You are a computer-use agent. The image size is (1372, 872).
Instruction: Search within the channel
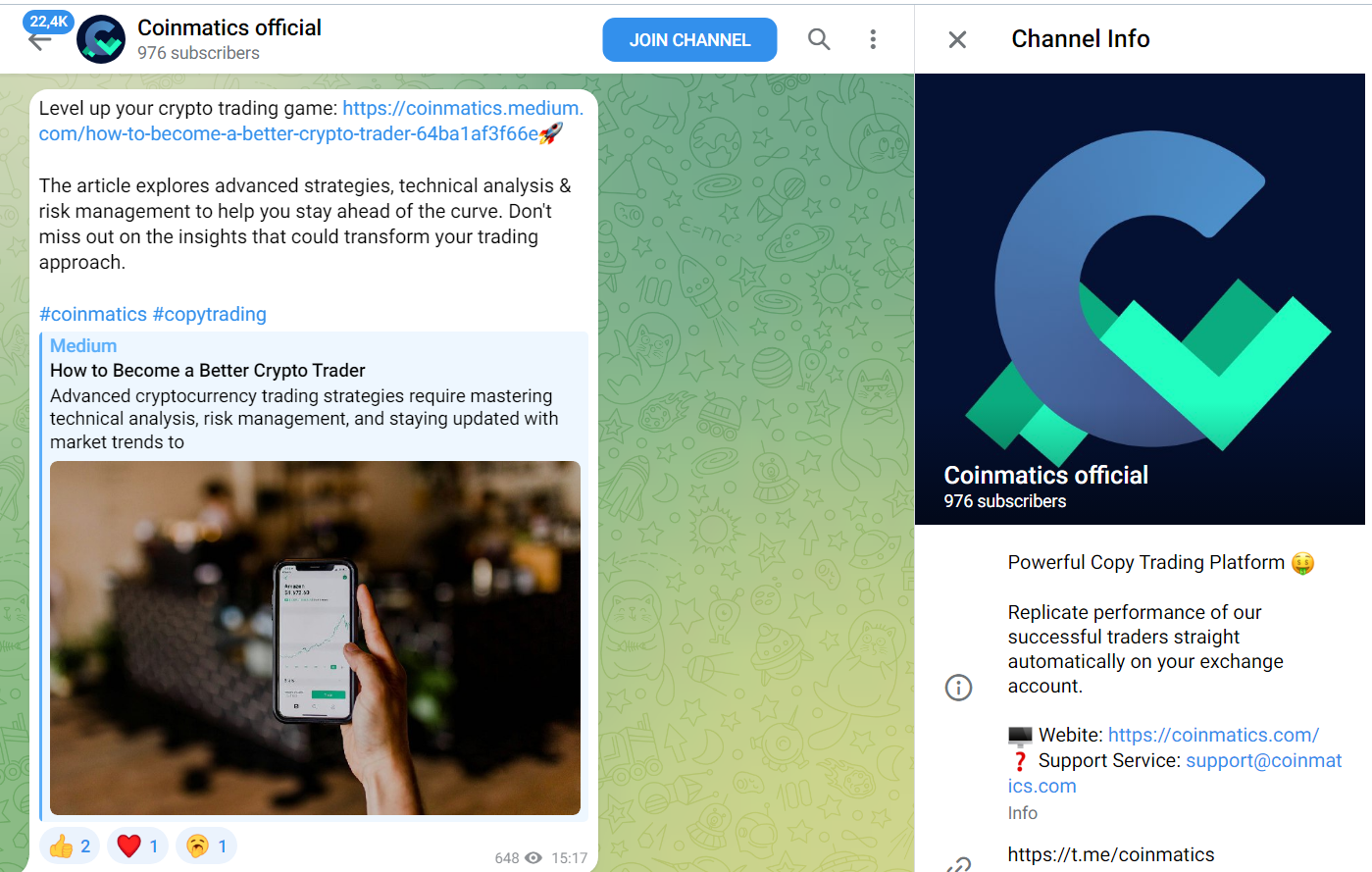point(819,39)
